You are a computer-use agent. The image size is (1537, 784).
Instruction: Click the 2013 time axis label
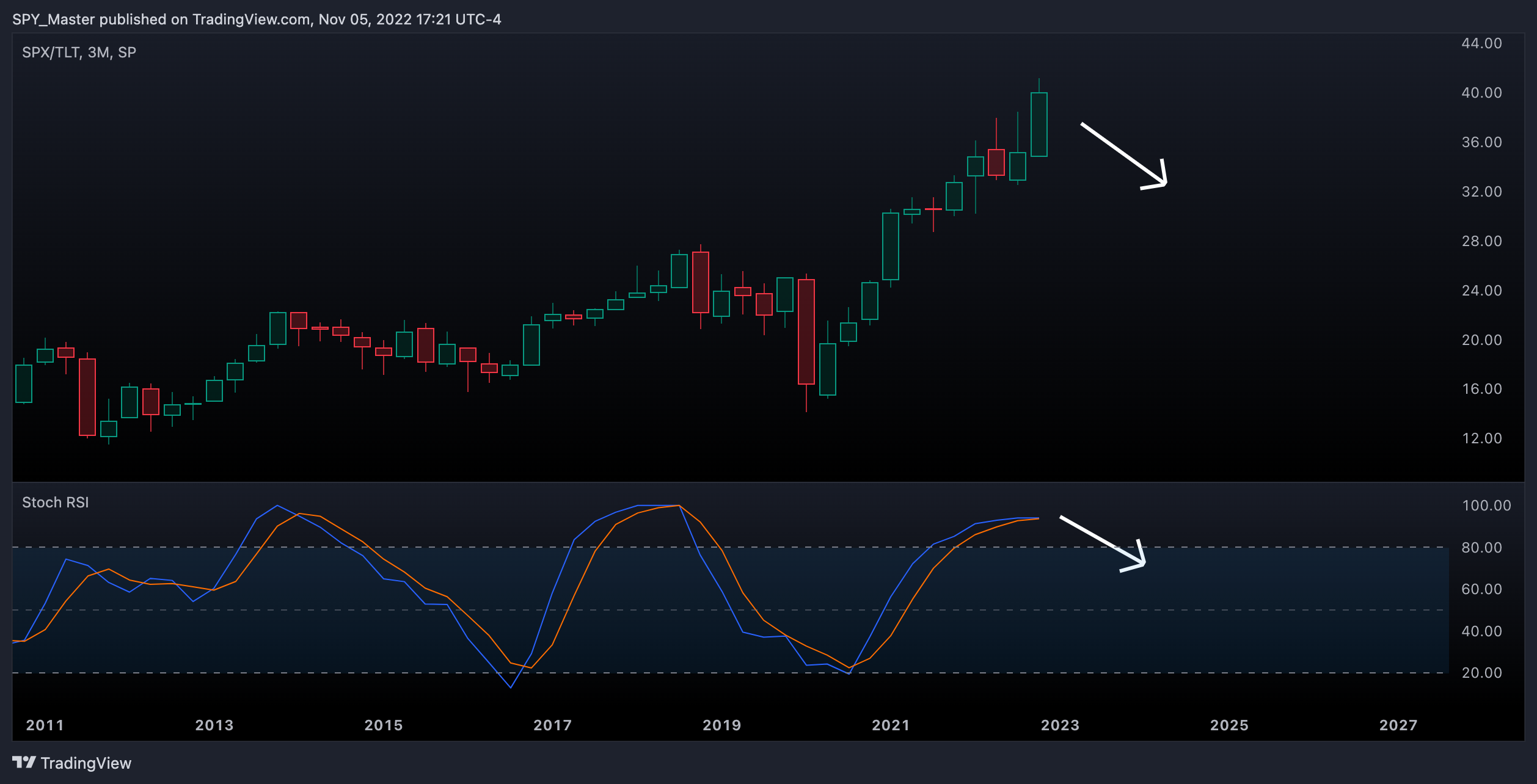coord(214,725)
